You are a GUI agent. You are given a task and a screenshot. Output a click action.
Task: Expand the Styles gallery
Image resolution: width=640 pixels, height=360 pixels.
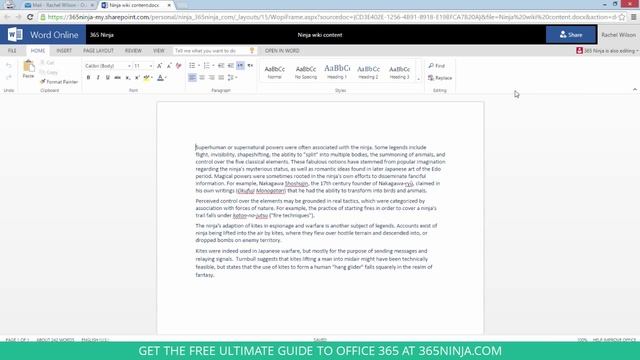coord(418,79)
